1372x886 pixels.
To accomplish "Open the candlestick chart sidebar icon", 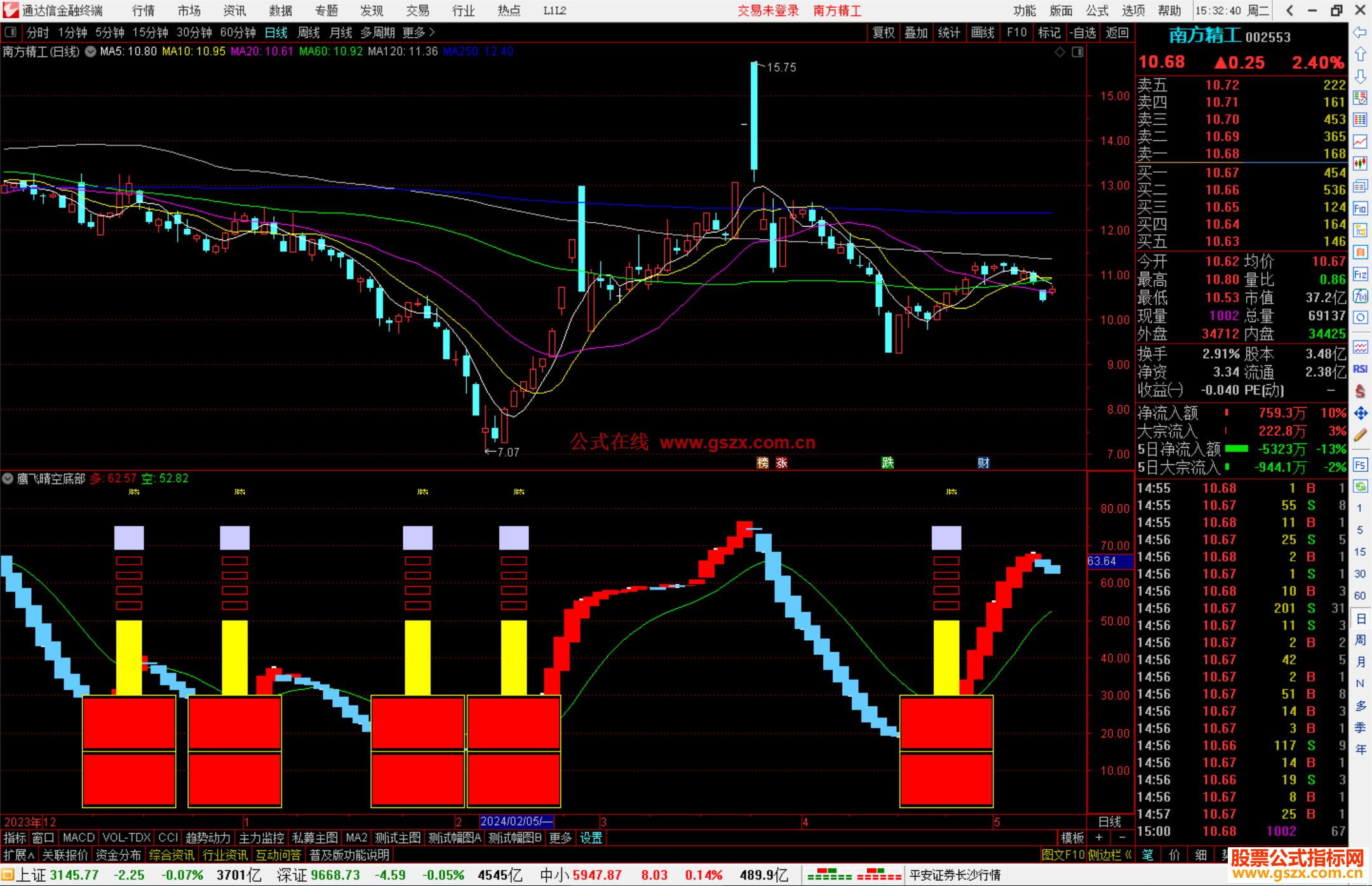I will (x=1360, y=164).
